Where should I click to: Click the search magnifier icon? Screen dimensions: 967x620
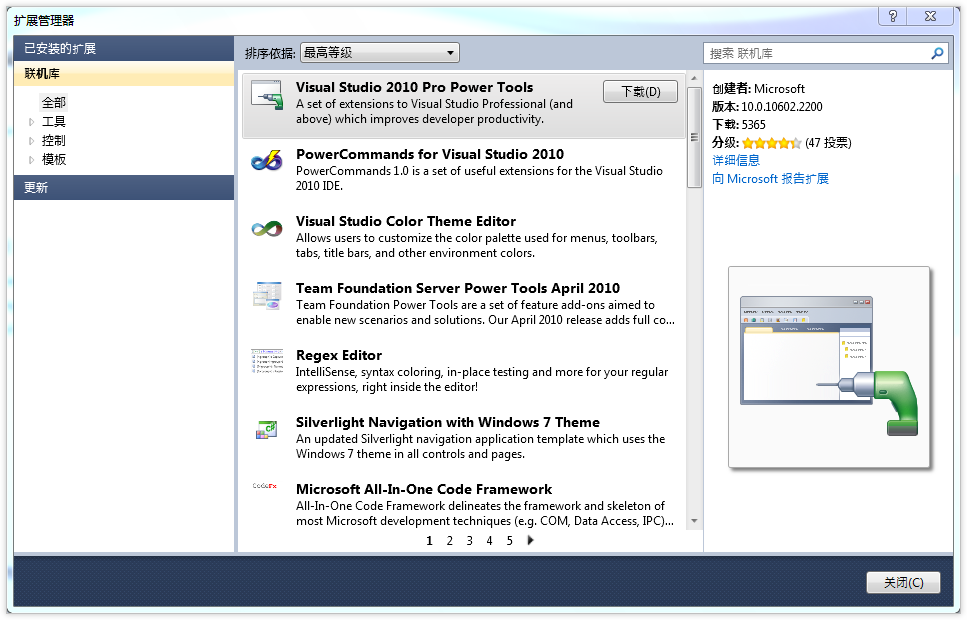pyautogui.click(x=937, y=54)
